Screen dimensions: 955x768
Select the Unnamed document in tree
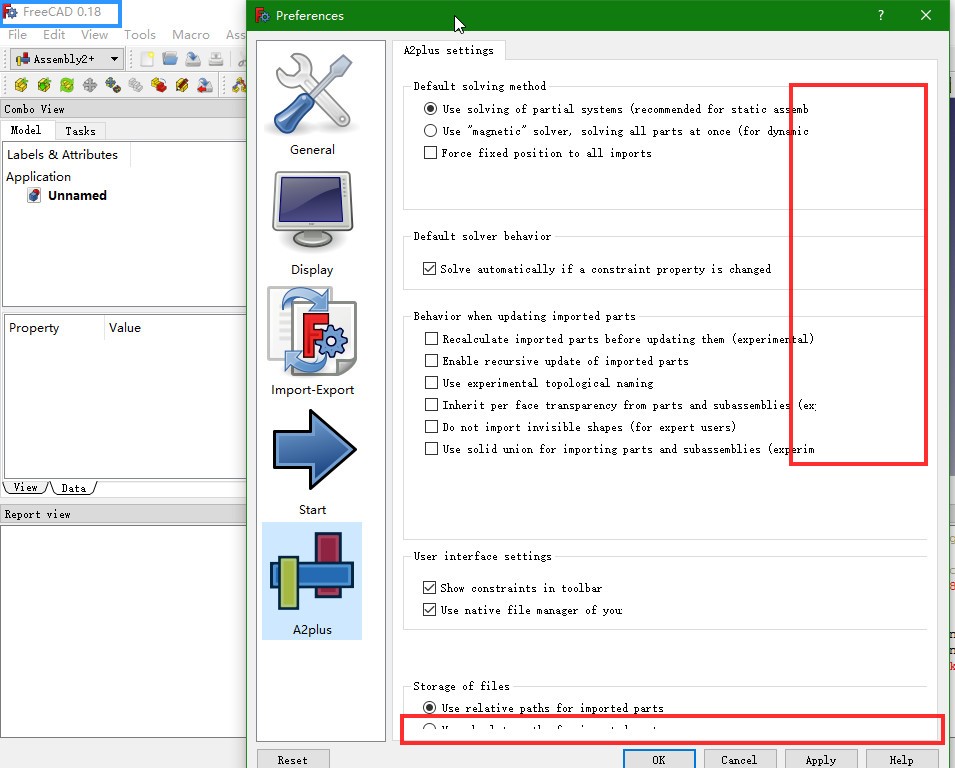click(x=77, y=196)
